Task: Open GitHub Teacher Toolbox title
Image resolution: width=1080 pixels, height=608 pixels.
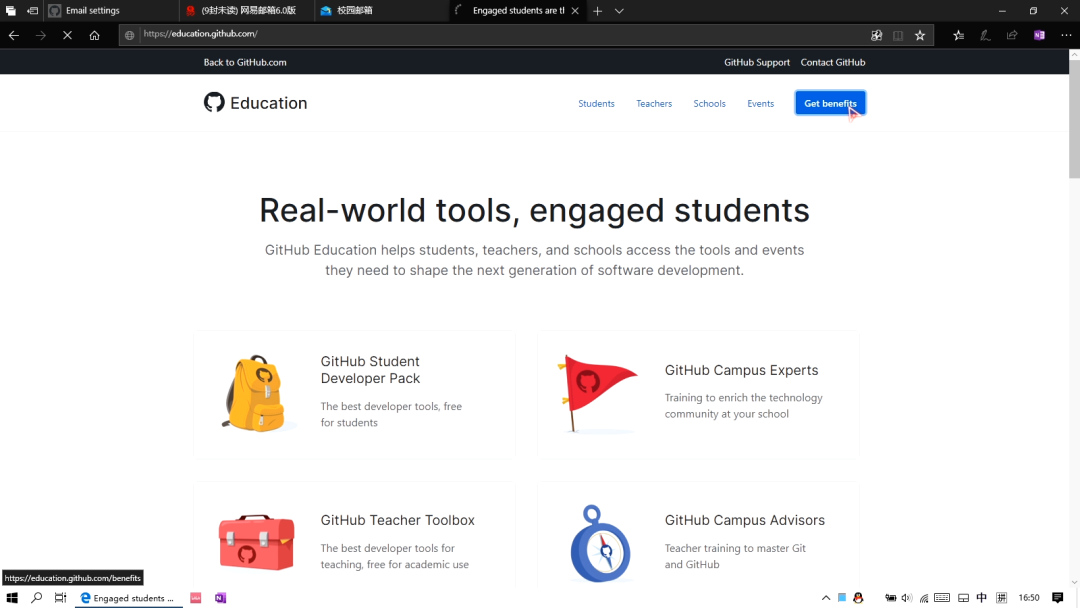Action: 397,520
